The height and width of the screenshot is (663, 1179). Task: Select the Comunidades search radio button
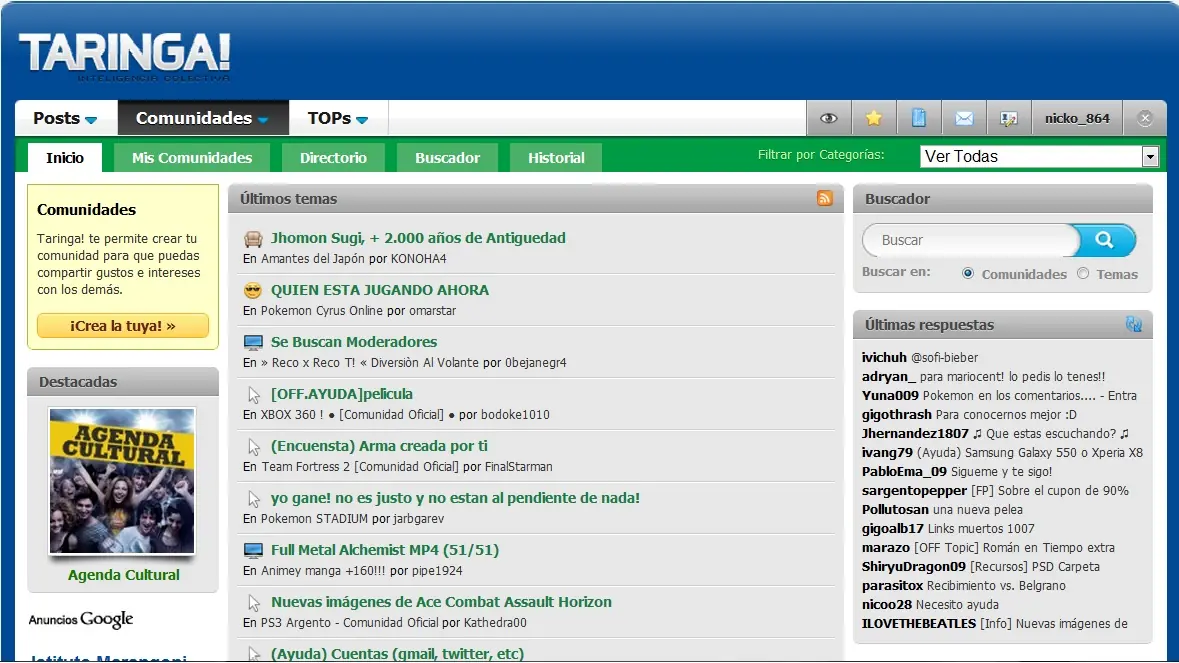968,274
